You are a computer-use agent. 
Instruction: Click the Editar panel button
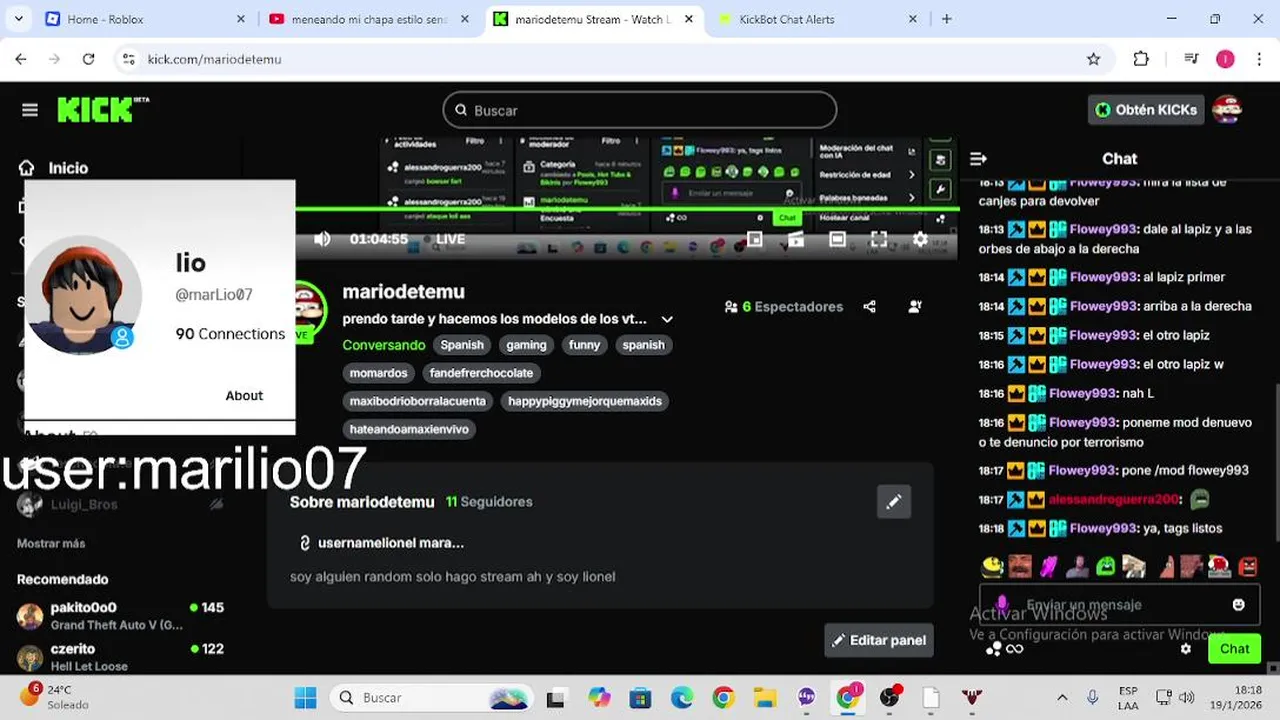pyautogui.click(x=879, y=640)
